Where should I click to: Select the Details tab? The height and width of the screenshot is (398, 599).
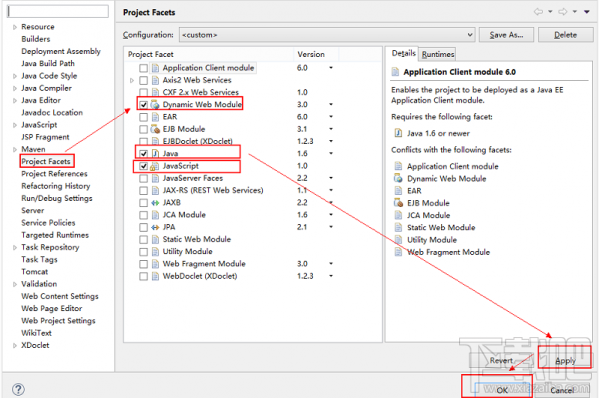pyautogui.click(x=403, y=53)
